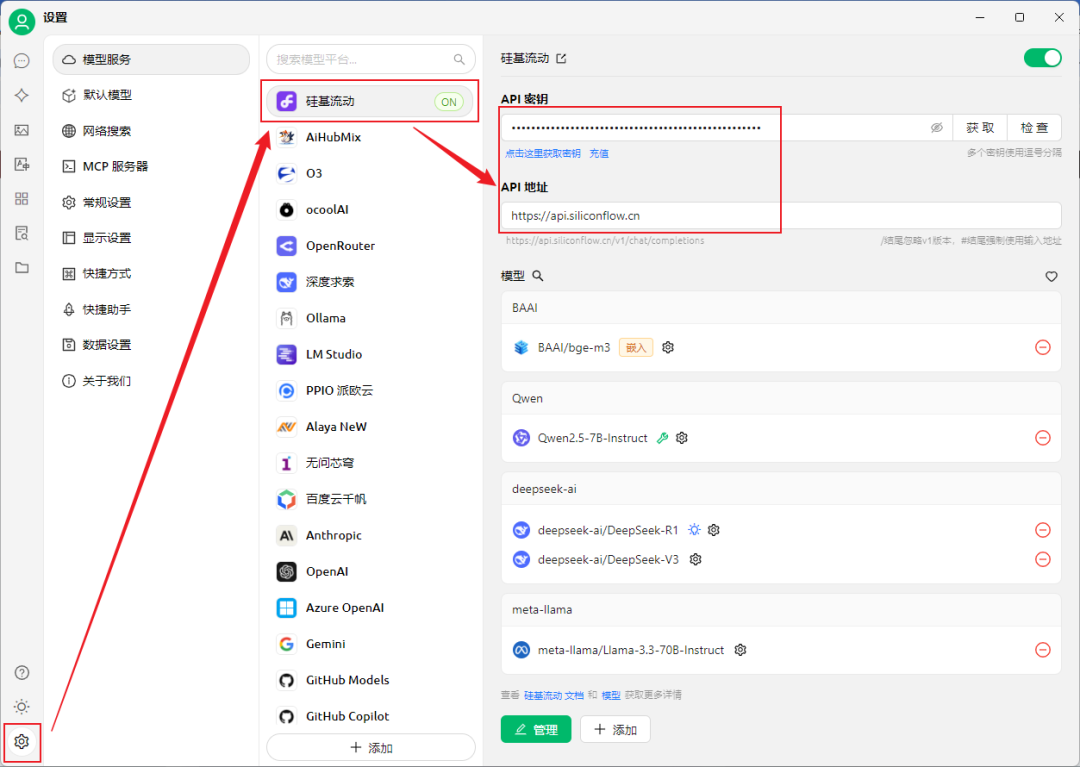This screenshot has width=1080, height=767.
Task: Click the green 管理 models button
Action: click(536, 730)
